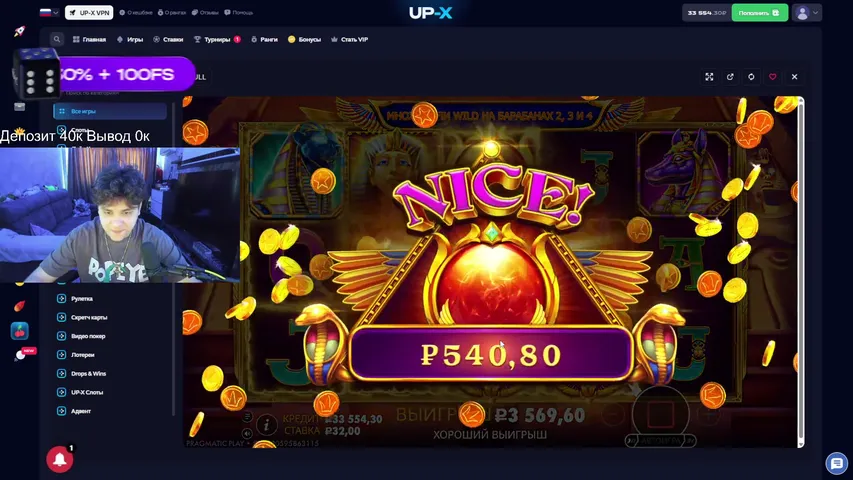Click the UP-X VPN button
853x480 pixels.
click(89, 13)
